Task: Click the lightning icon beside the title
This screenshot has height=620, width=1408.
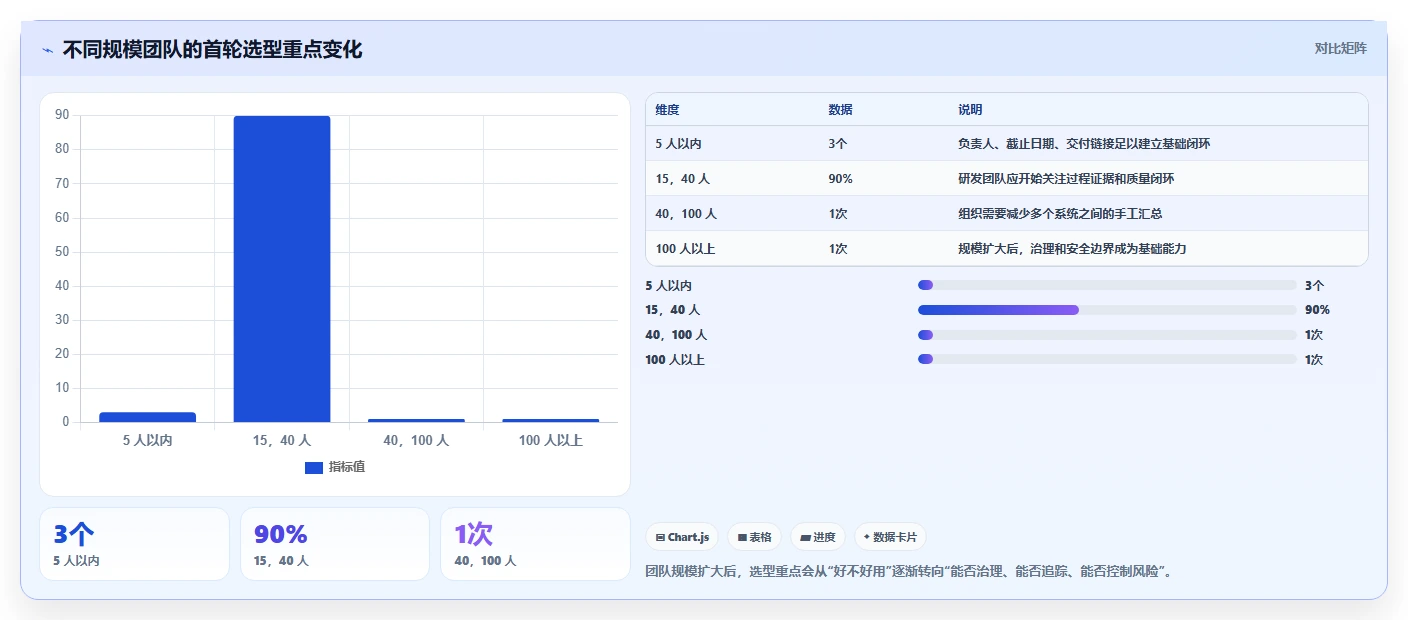Action: click(48, 50)
